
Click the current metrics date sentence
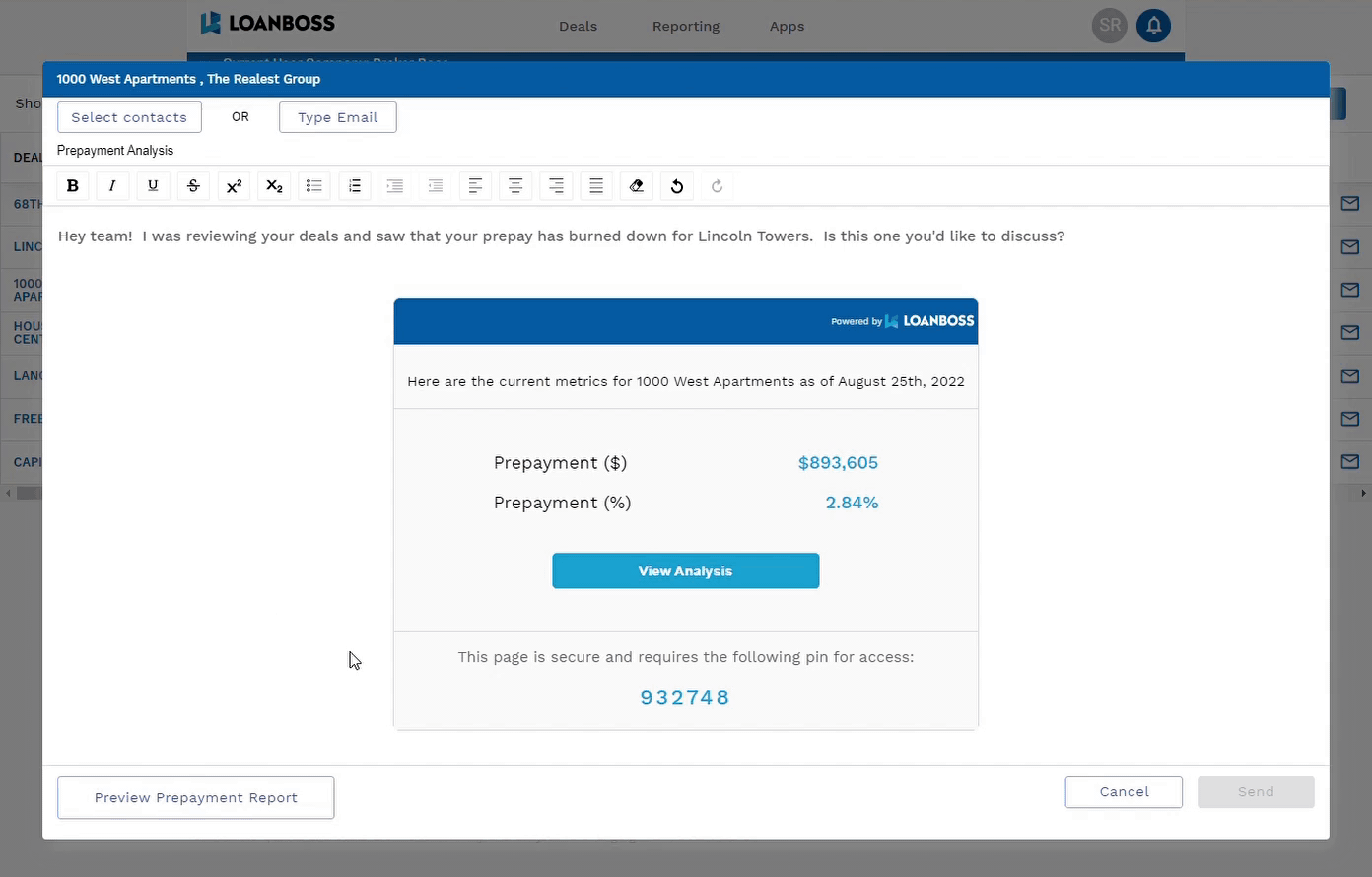pyautogui.click(x=686, y=381)
